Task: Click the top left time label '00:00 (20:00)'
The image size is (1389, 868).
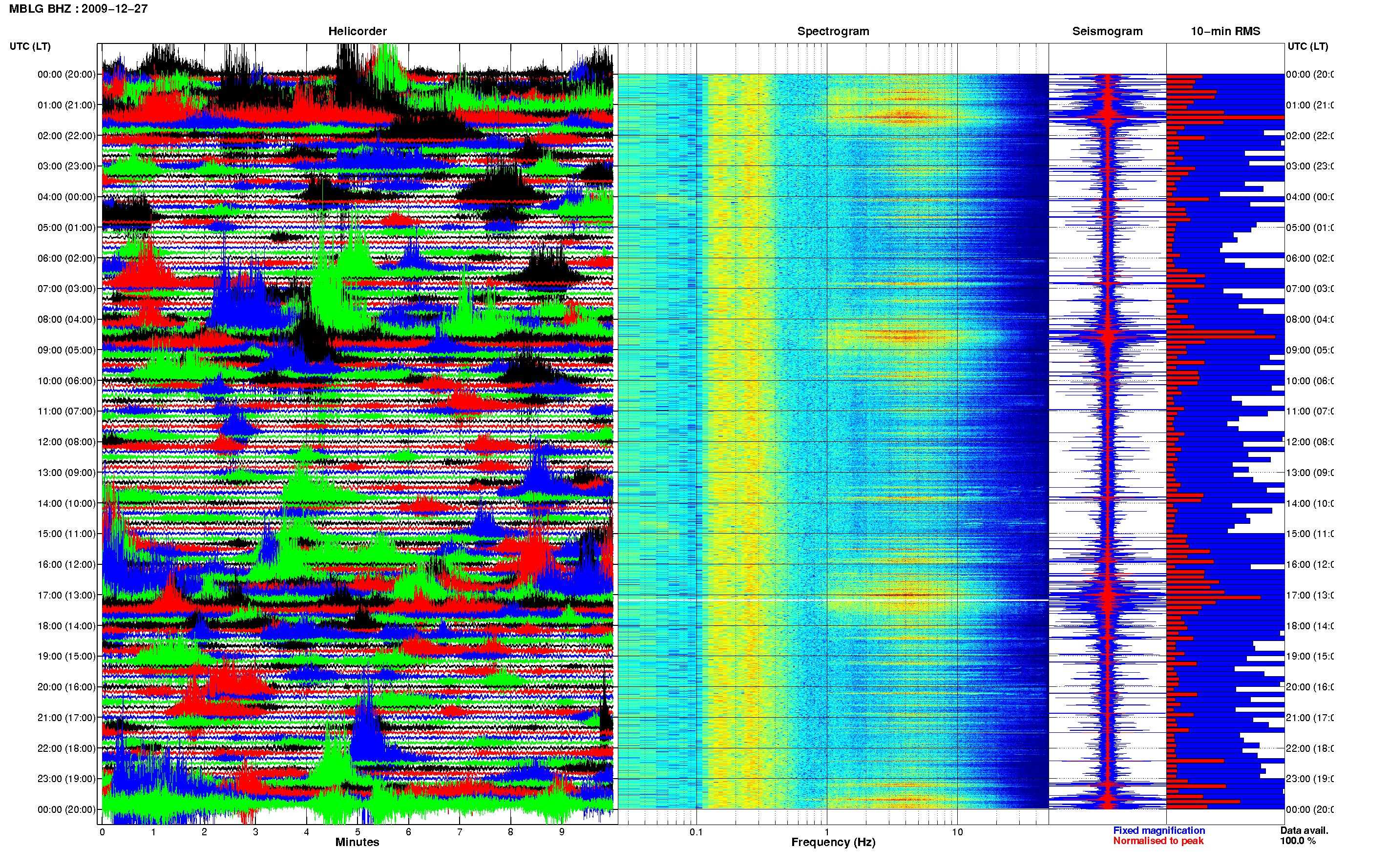Action: pyautogui.click(x=66, y=74)
